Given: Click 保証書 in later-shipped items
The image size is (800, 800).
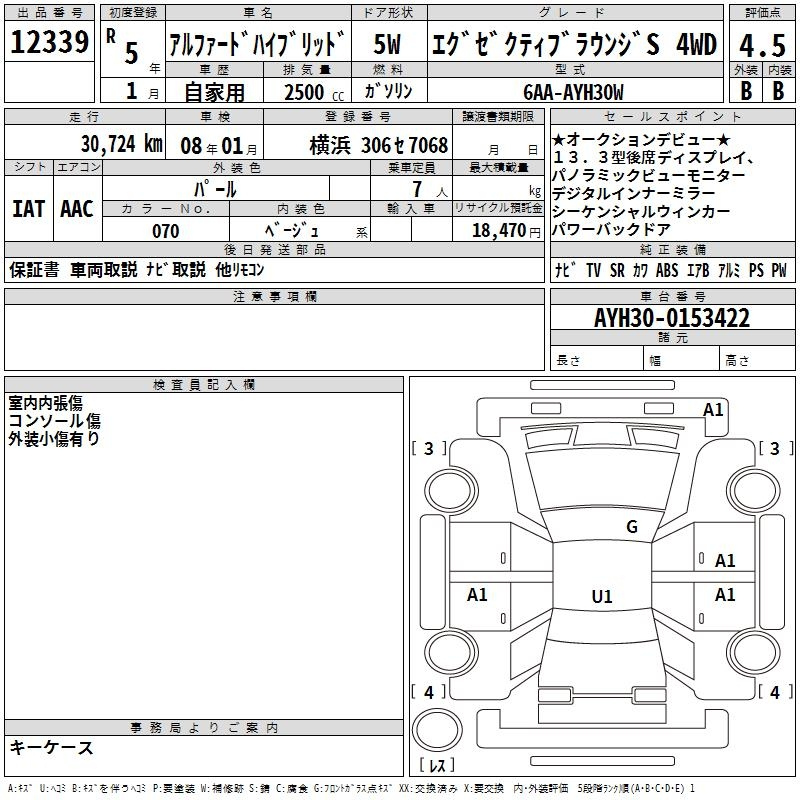Looking at the screenshot, I should click(x=34, y=269).
